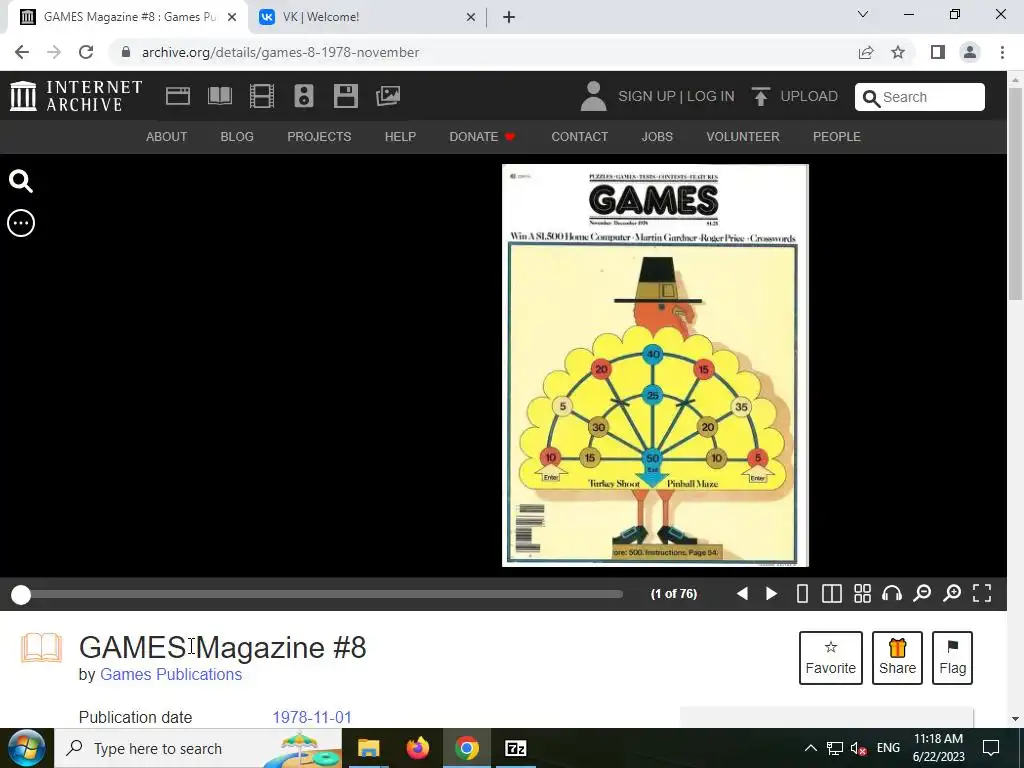The width and height of the screenshot is (1024, 768).
Task: Close the VK Welcome tab
Action: (471, 17)
